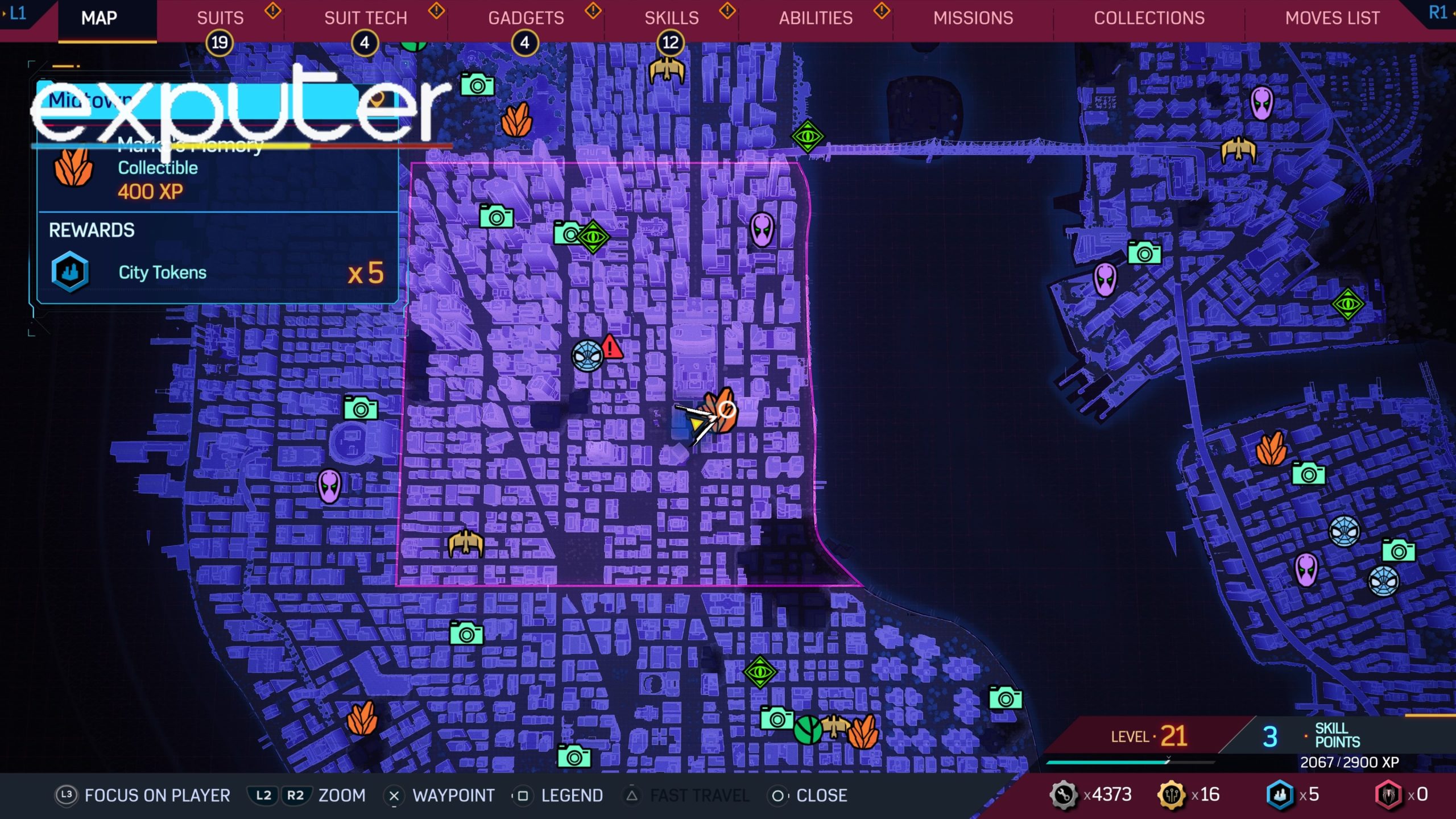Click SET WAYPOINT button at bottom bar

click(x=448, y=796)
